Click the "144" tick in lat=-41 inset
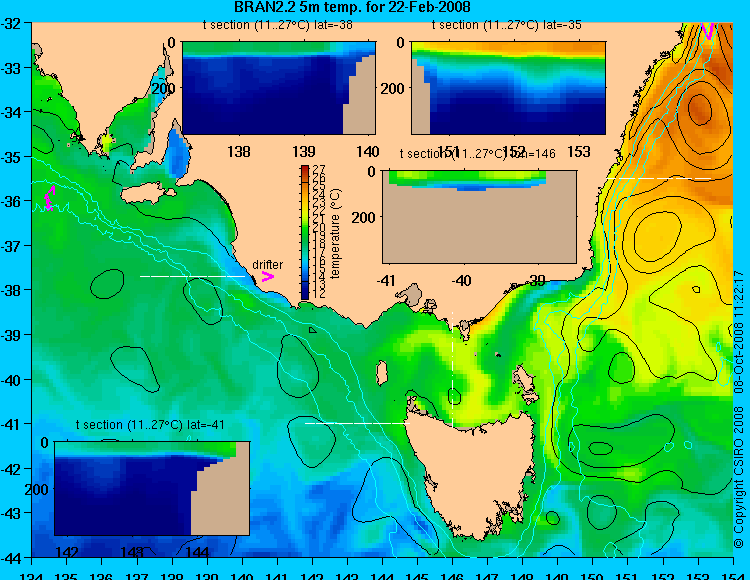 [197, 552]
